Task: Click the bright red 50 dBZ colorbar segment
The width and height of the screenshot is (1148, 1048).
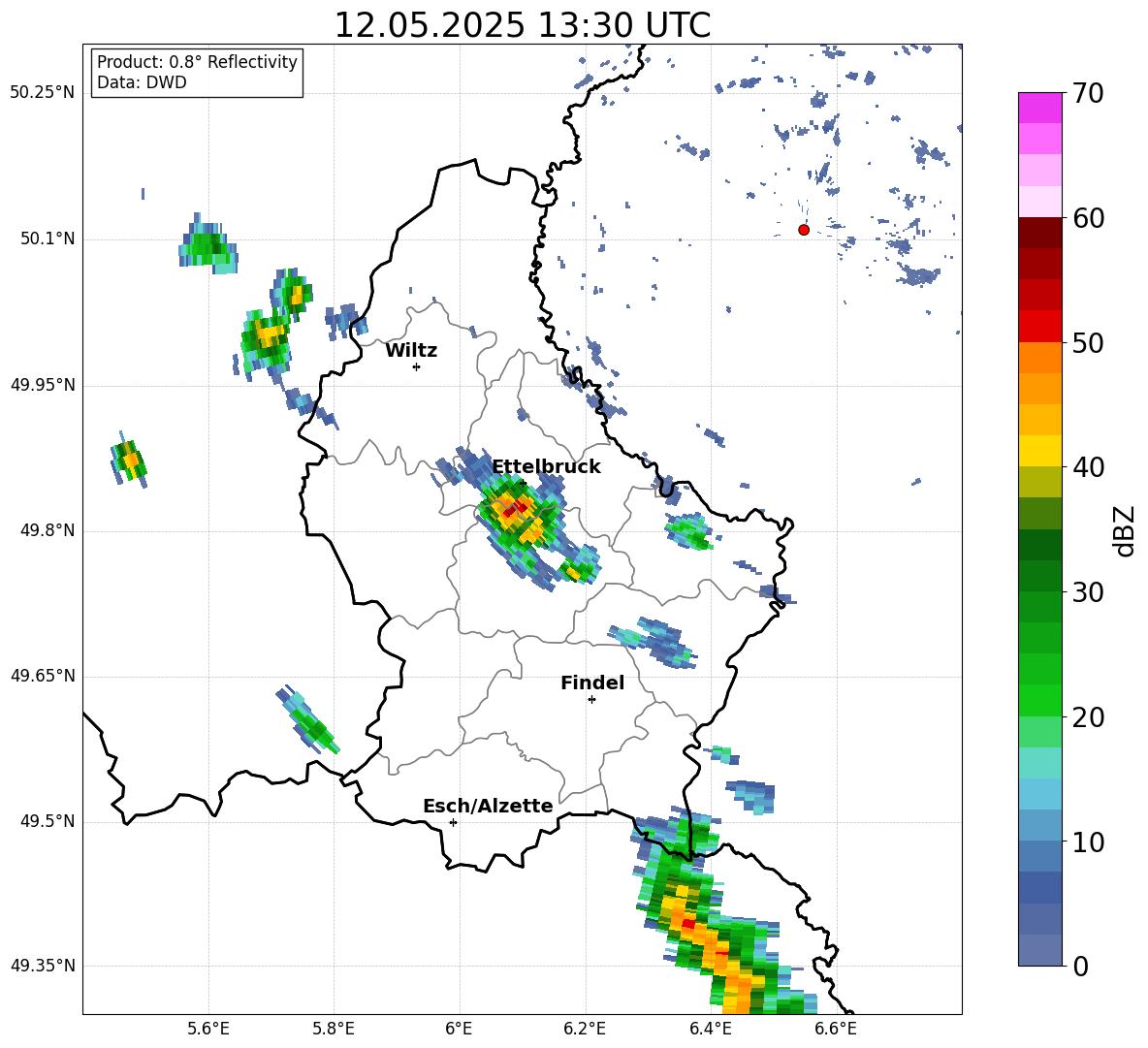Action: click(1039, 327)
